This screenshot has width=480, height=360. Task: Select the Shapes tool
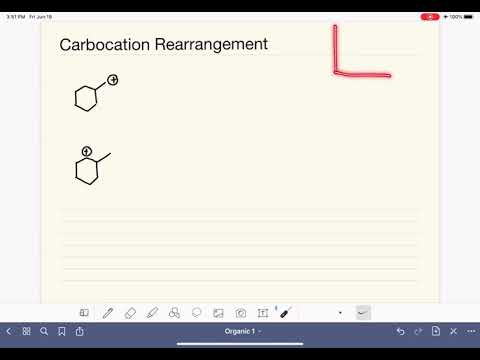174,313
